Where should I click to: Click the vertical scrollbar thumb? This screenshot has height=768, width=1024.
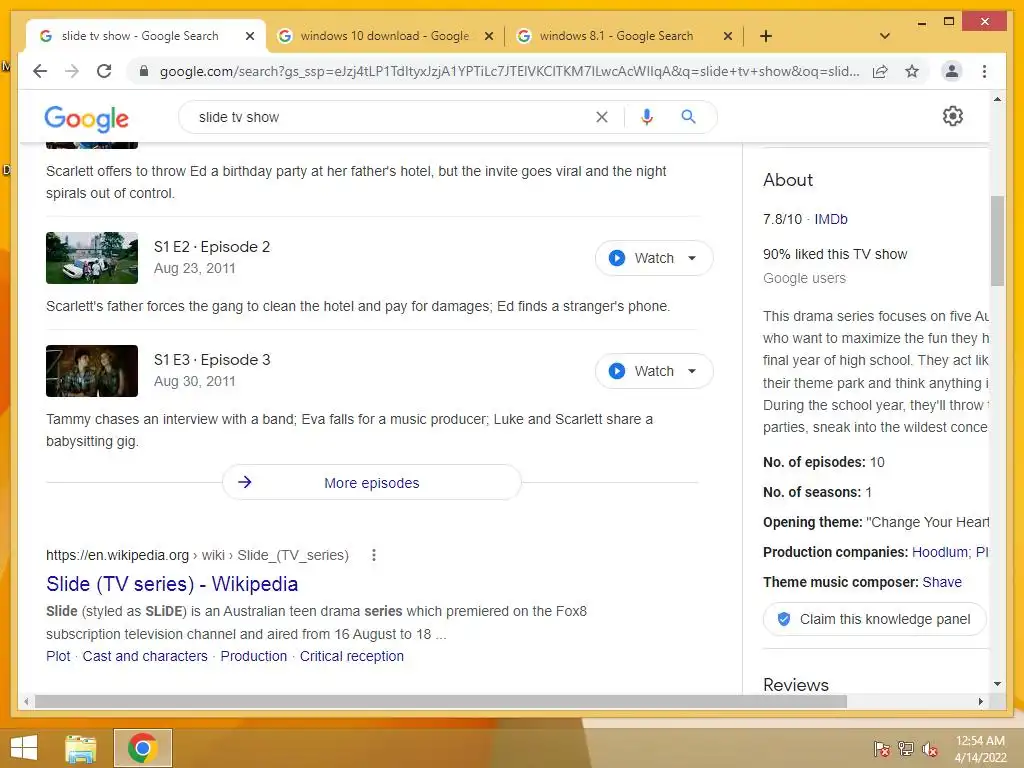click(997, 240)
